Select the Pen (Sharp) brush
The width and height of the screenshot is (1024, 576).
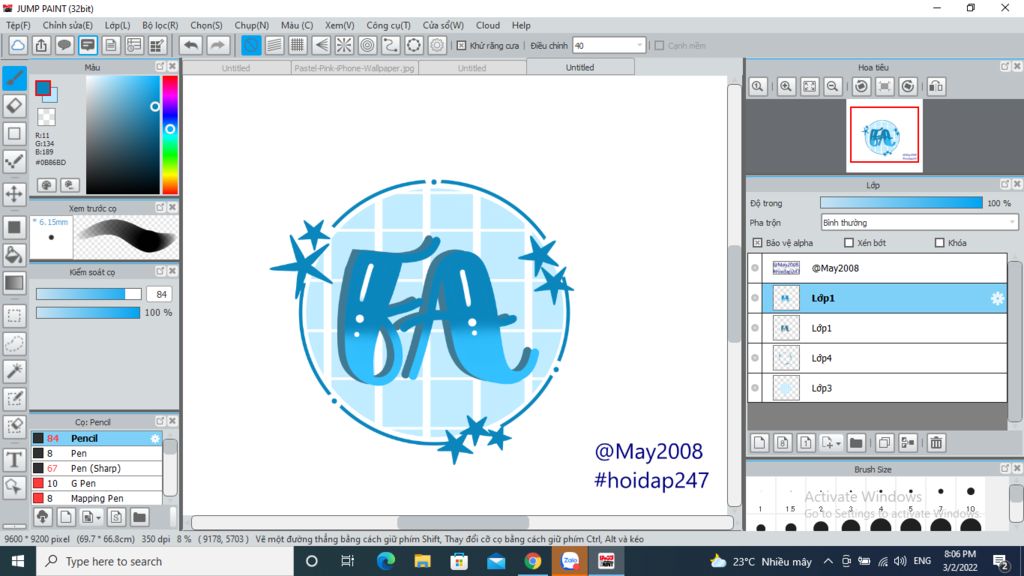pyautogui.click(x=97, y=468)
